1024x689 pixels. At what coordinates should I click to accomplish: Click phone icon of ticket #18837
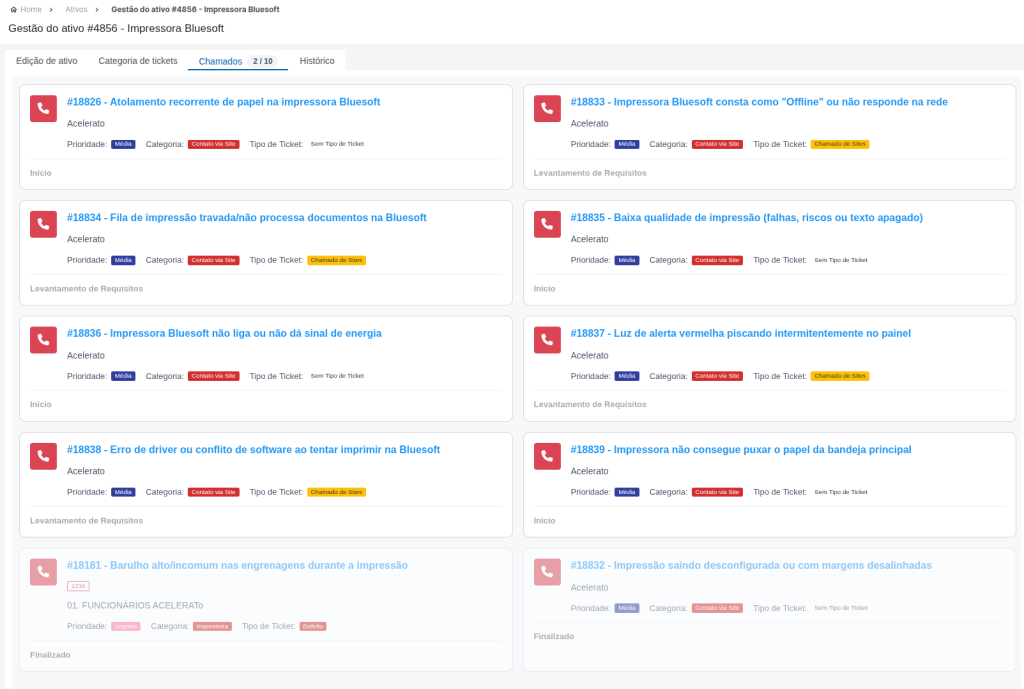click(547, 340)
